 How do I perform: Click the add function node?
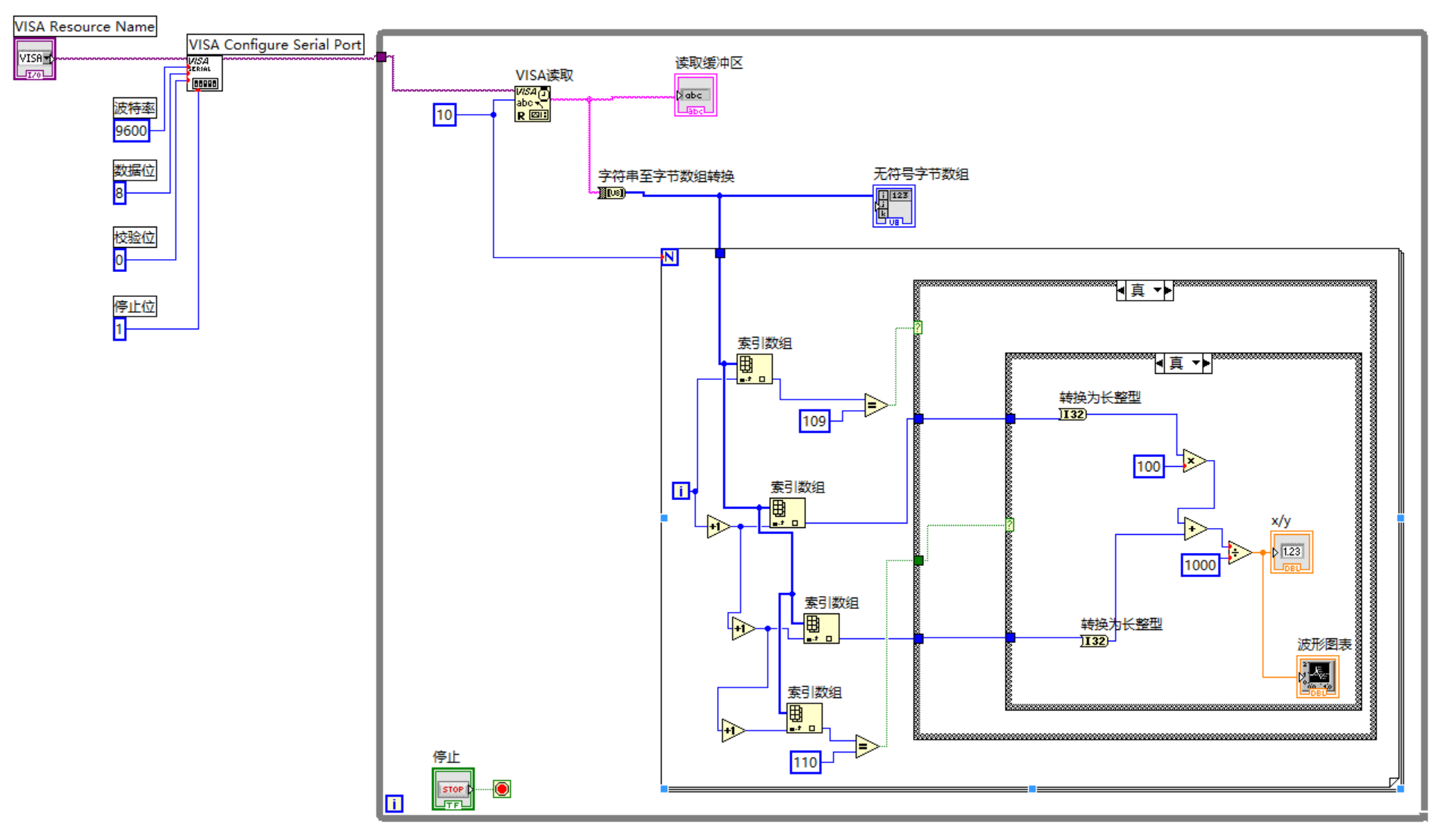pyautogui.click(x=1195, y=529)
